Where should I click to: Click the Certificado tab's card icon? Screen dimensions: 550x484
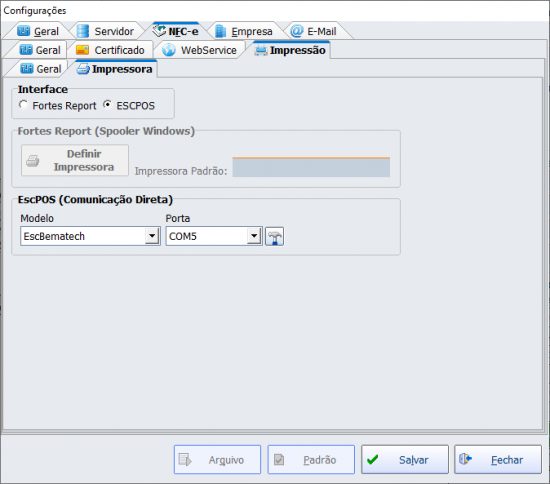coord(82,50)
